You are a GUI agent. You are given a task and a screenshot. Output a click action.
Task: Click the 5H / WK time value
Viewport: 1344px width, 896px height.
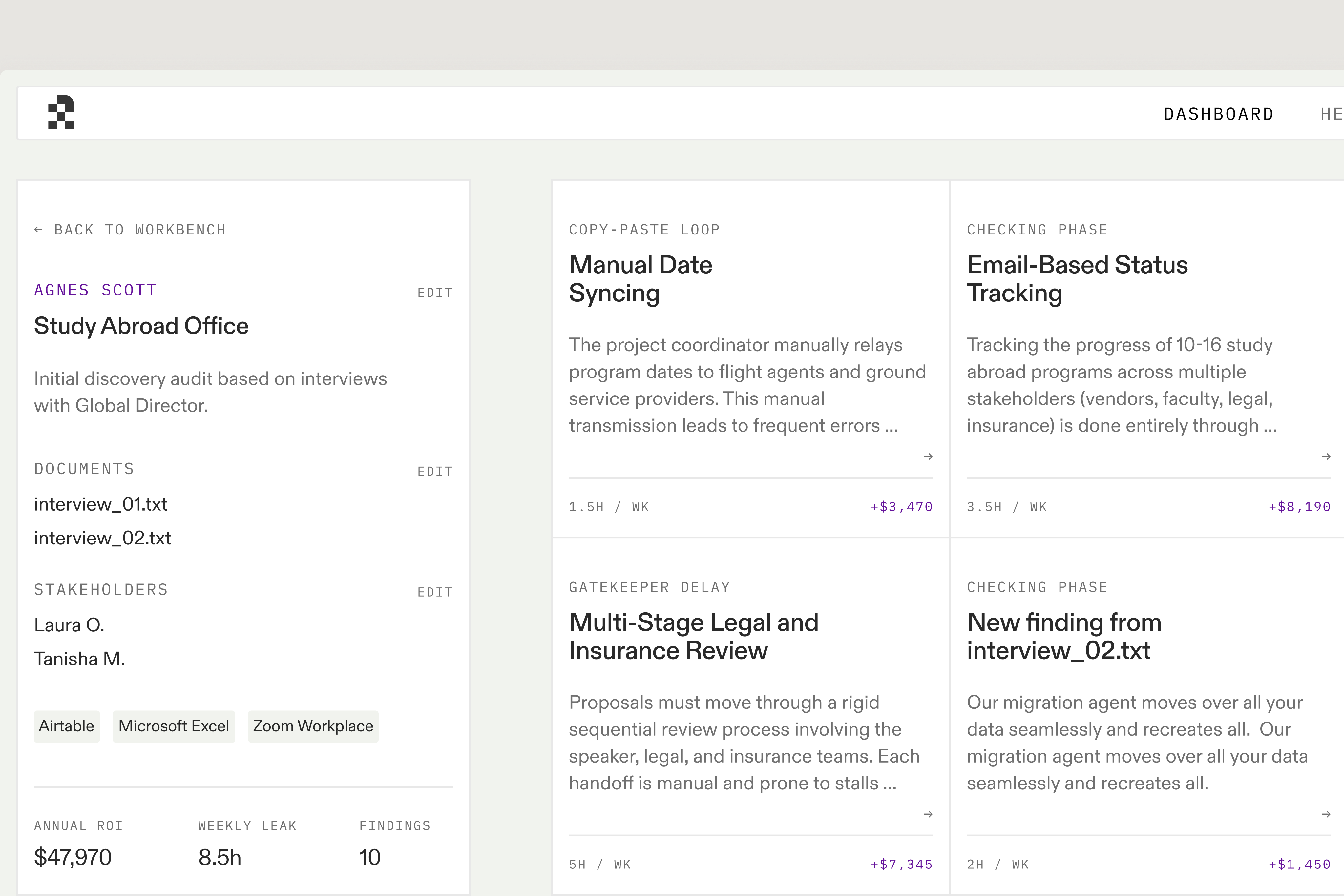[600, 865]
